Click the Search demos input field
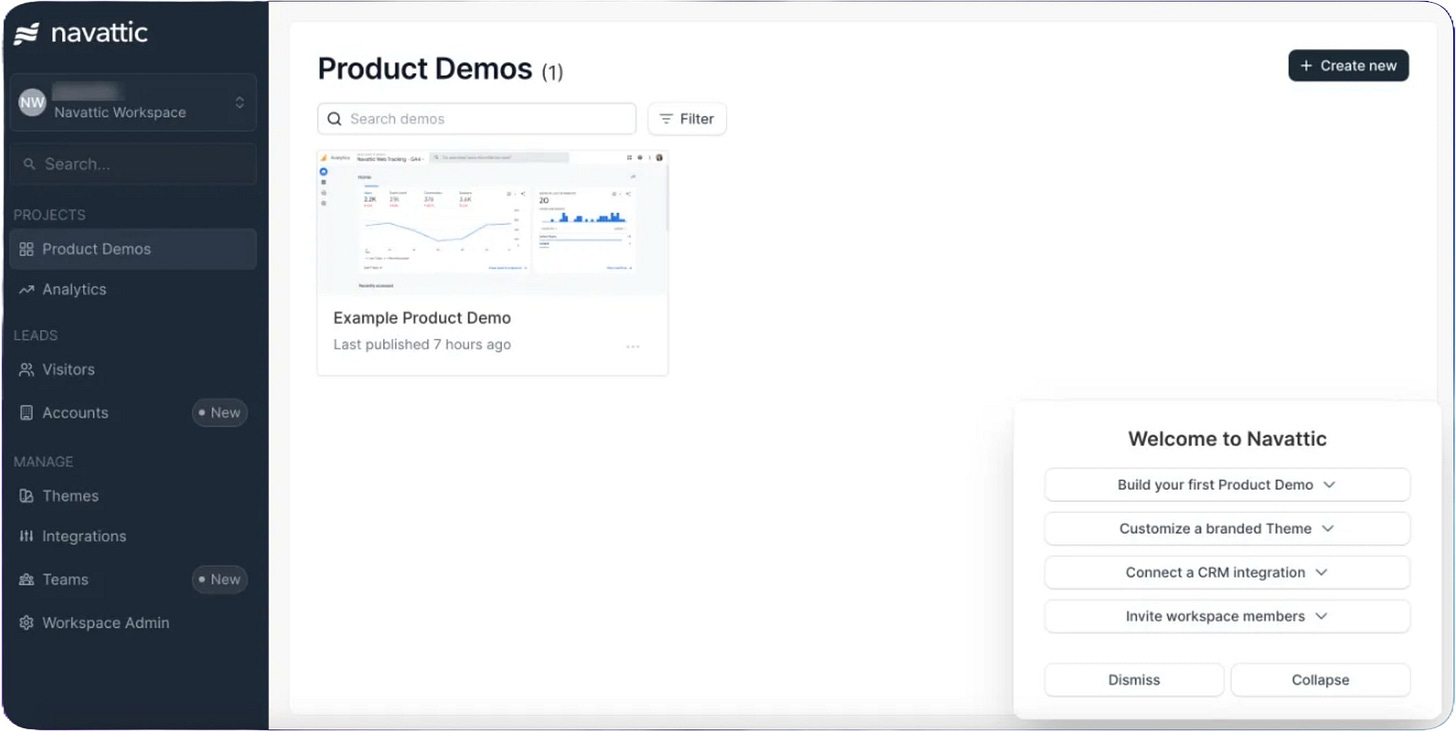 477,118
